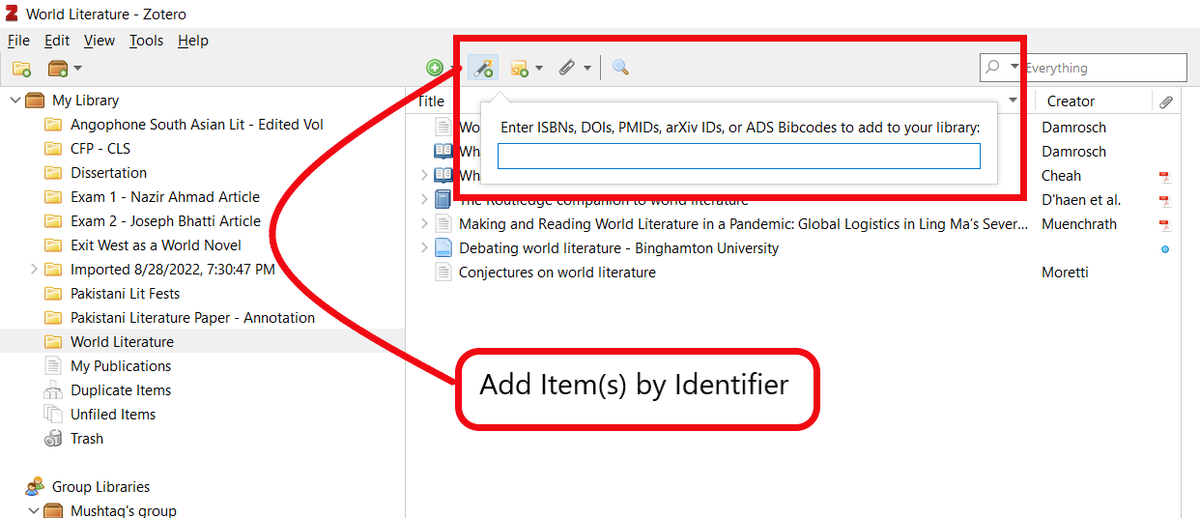
Task: Click the search mode magnifier icon in search box
Action: click(993, 68)
